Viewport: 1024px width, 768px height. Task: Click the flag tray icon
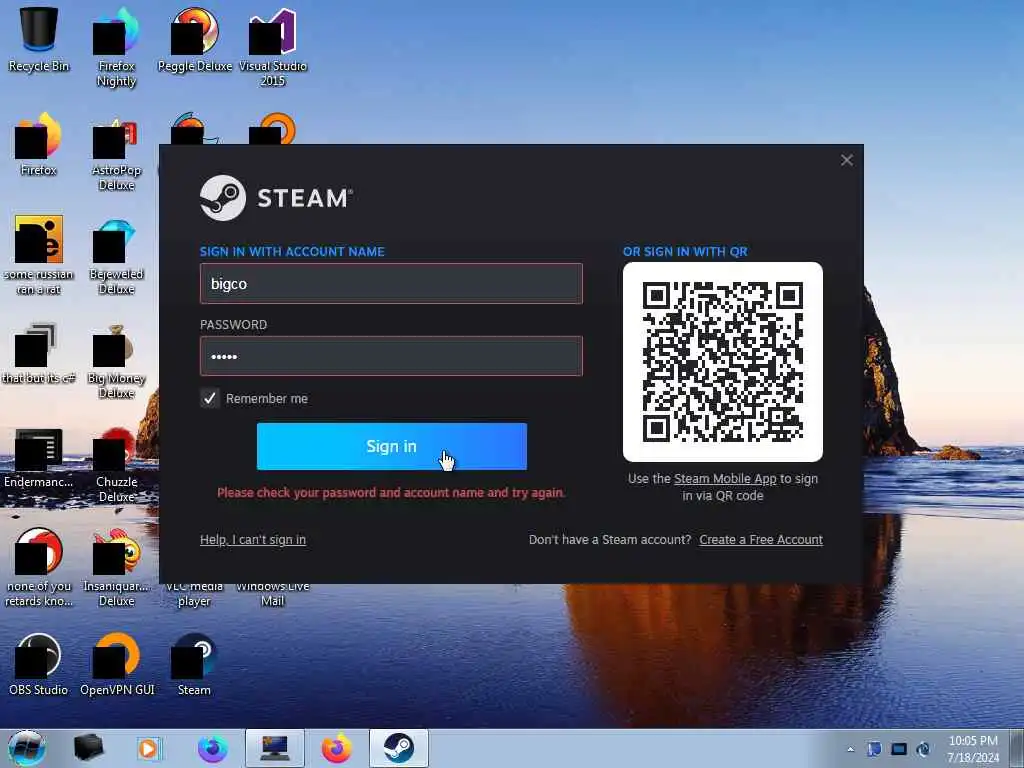click(874, 749)
